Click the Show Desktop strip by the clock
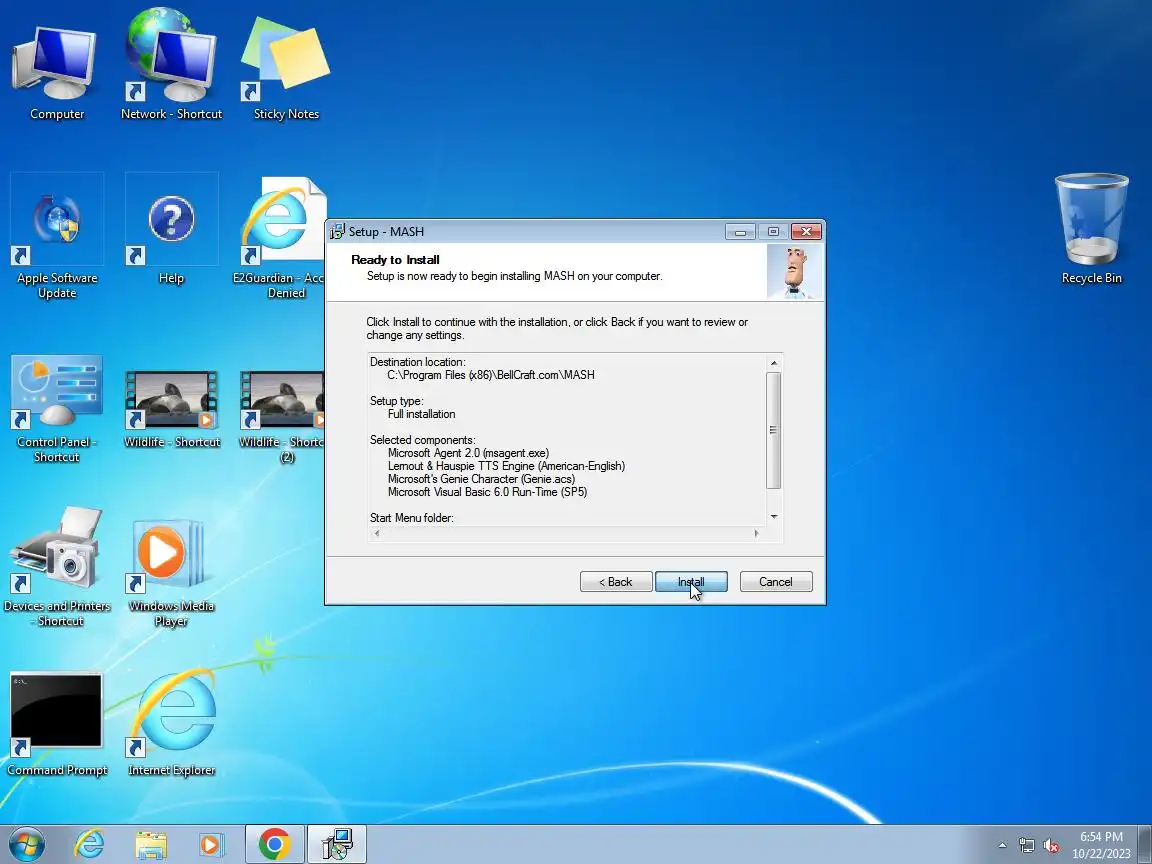Screen dimensions: 1152x864 tap(1146, 844)
